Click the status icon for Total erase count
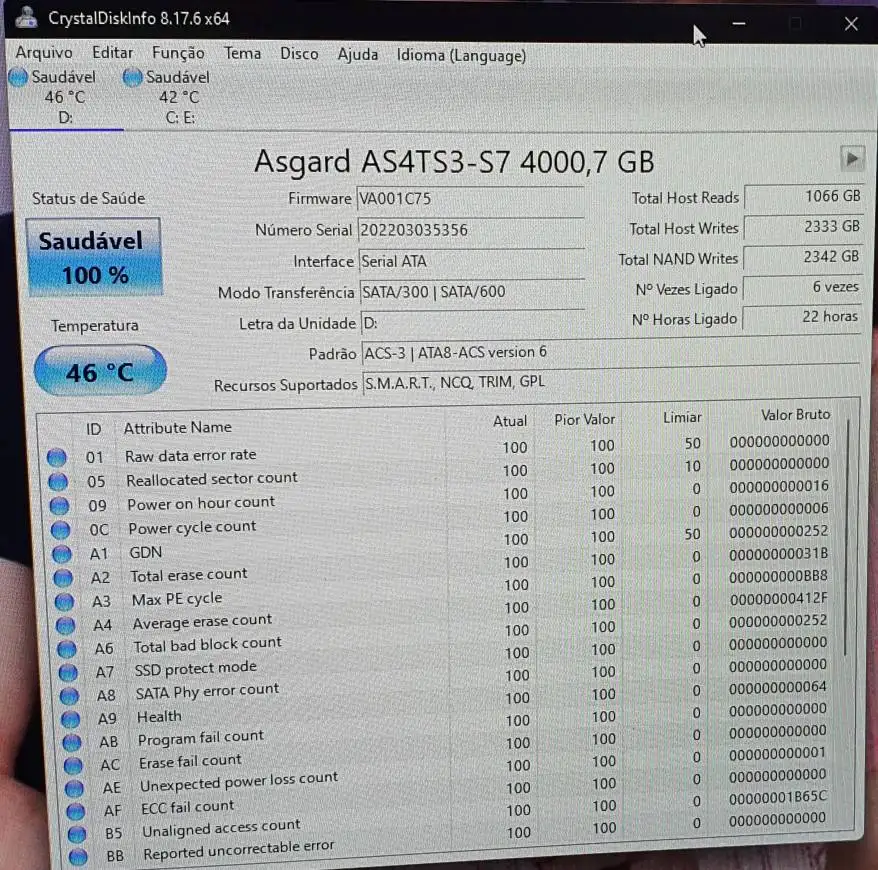The height and width of the screenshot is (870, 878). pyautogui.click(x=63, y=577)
